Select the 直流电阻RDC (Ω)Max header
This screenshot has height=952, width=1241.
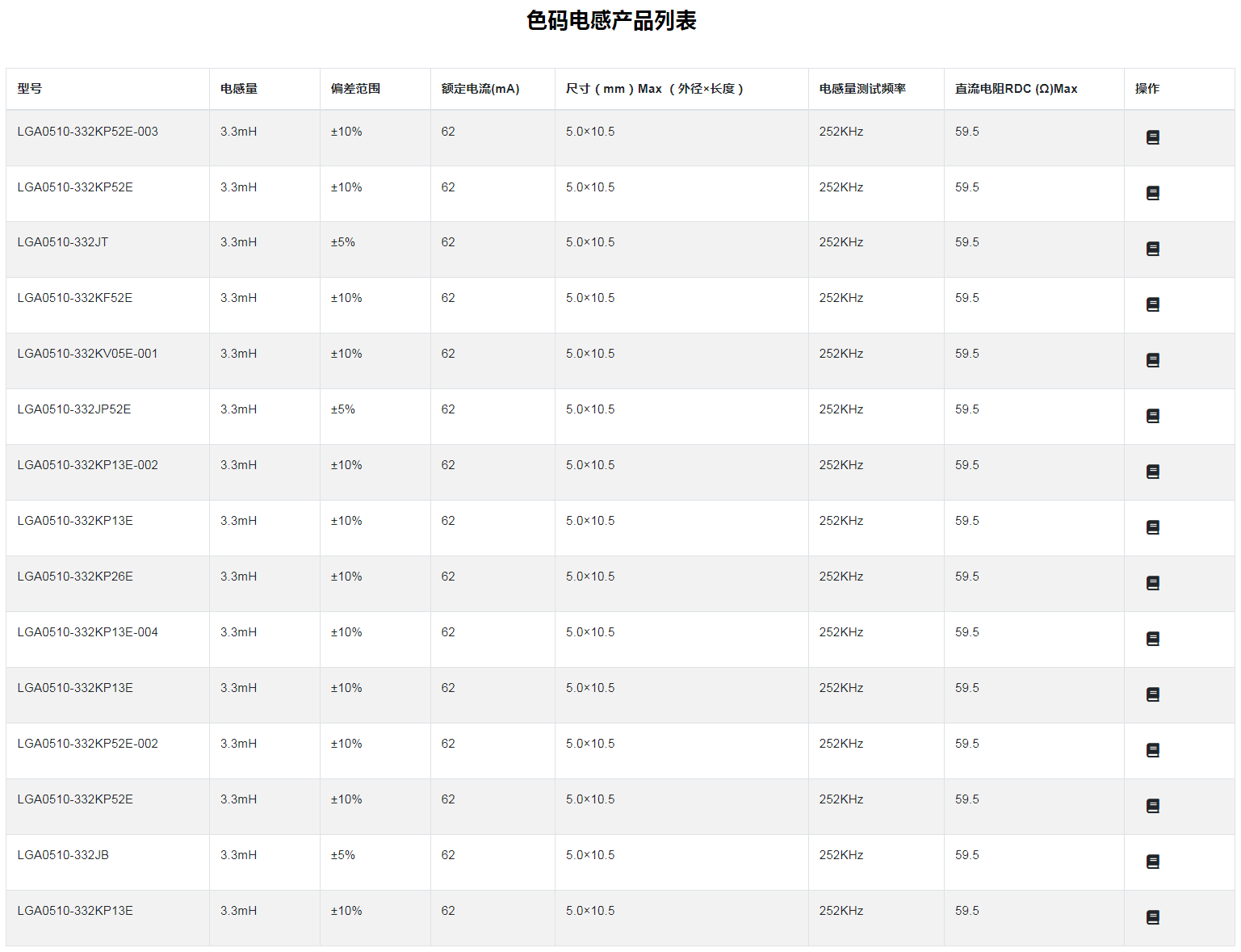click(1016, 89)
